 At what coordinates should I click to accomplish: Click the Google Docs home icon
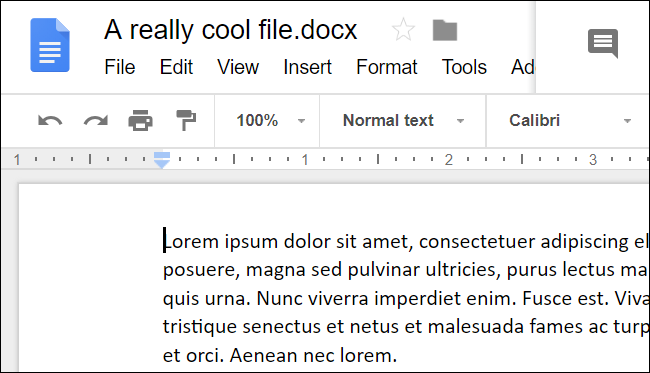[x=50, y=45]
